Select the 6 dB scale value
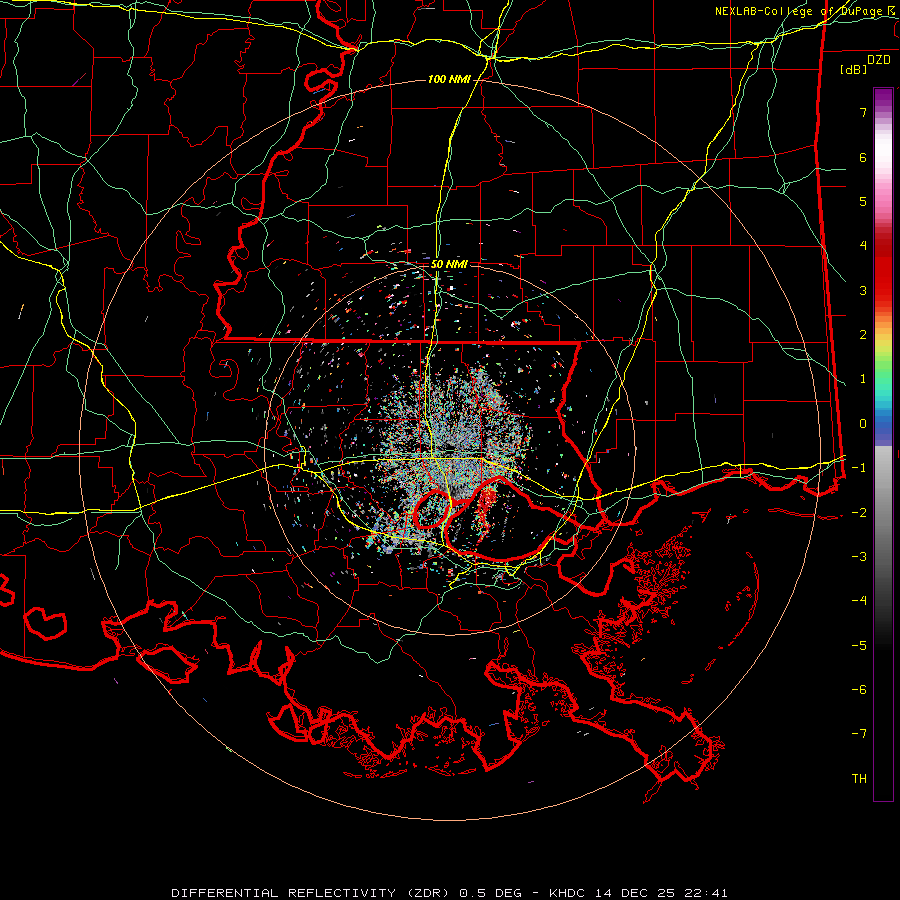Screen dimensions: 900x900 tap(863, 157)
